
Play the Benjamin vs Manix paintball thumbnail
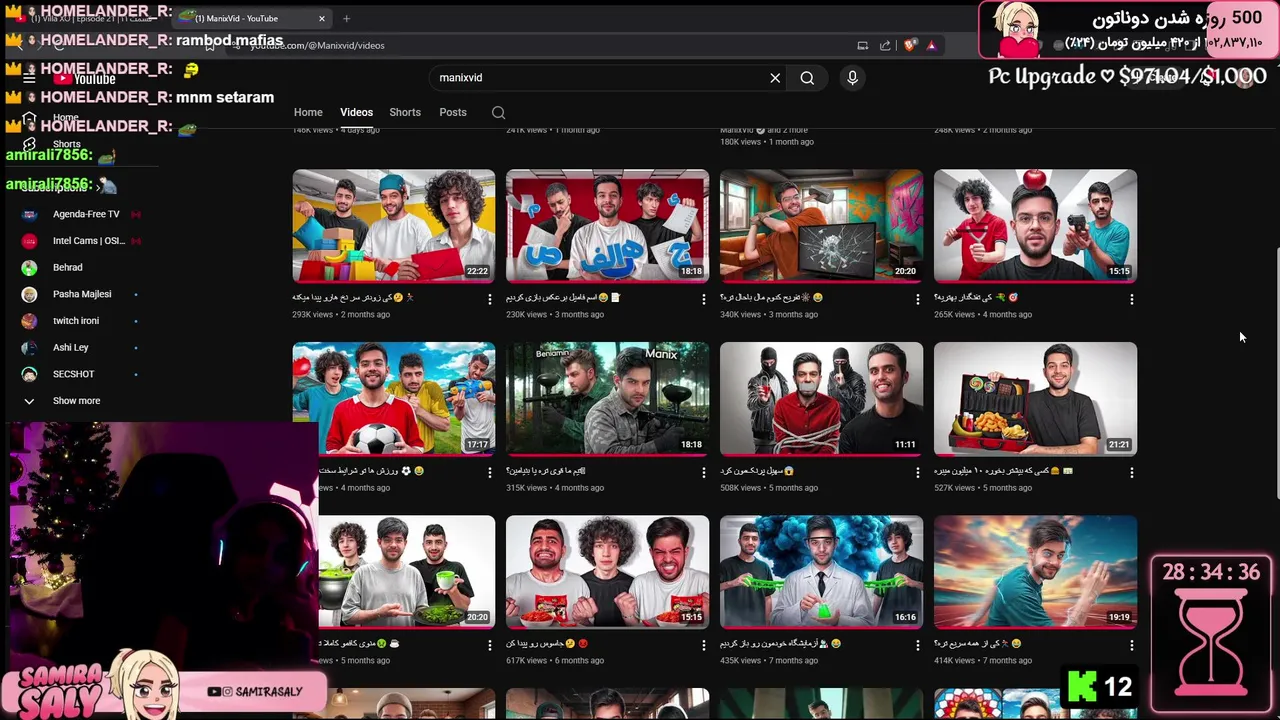[607, 399]
